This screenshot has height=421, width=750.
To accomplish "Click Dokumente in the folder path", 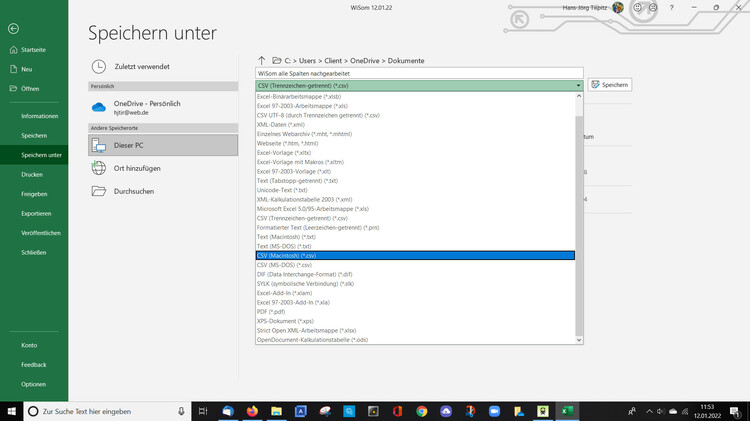I will 406,61.
